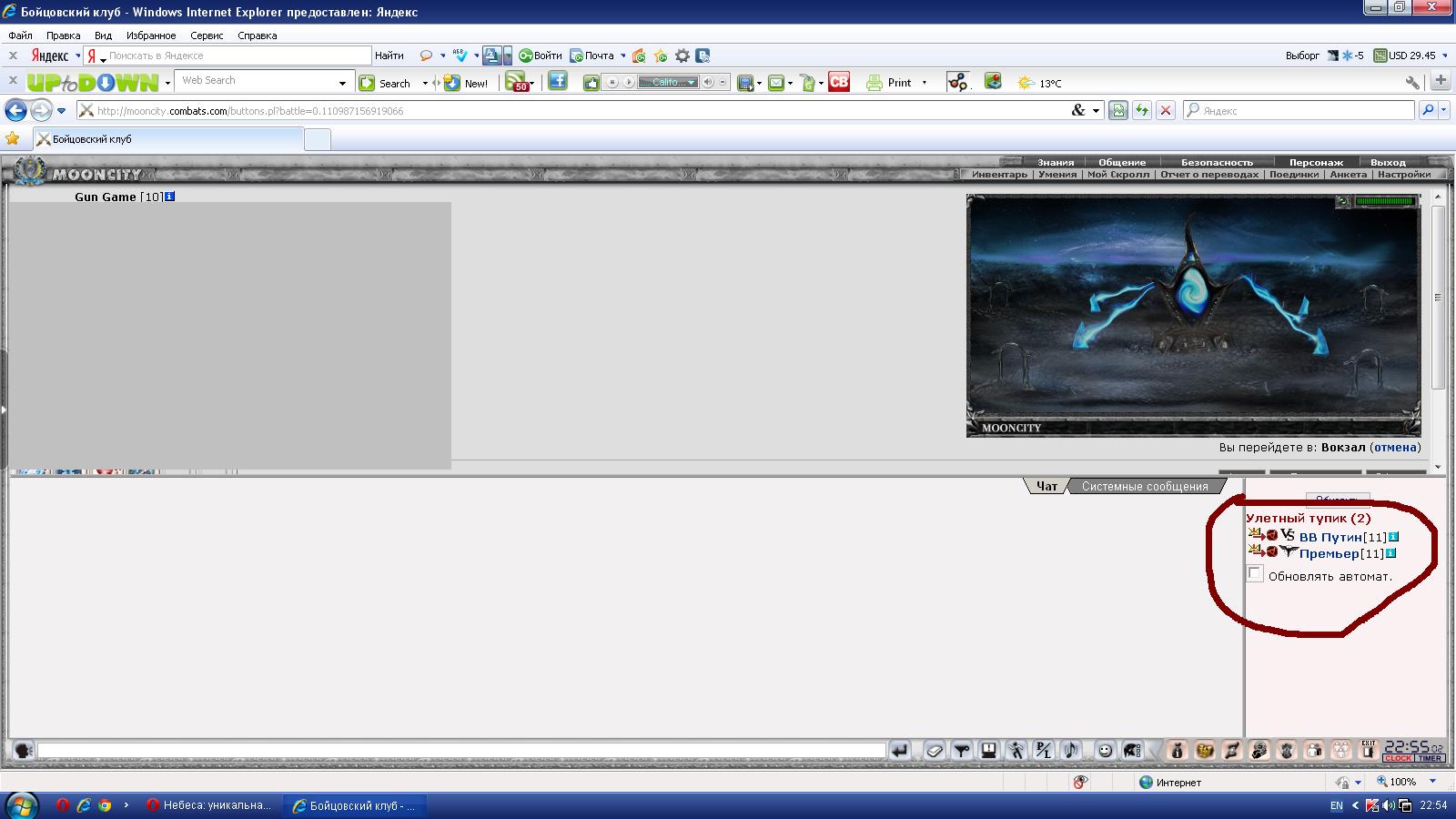Screen dimensions: 1456x819
Task: Open player Премьер name link
Action: 1329,553
